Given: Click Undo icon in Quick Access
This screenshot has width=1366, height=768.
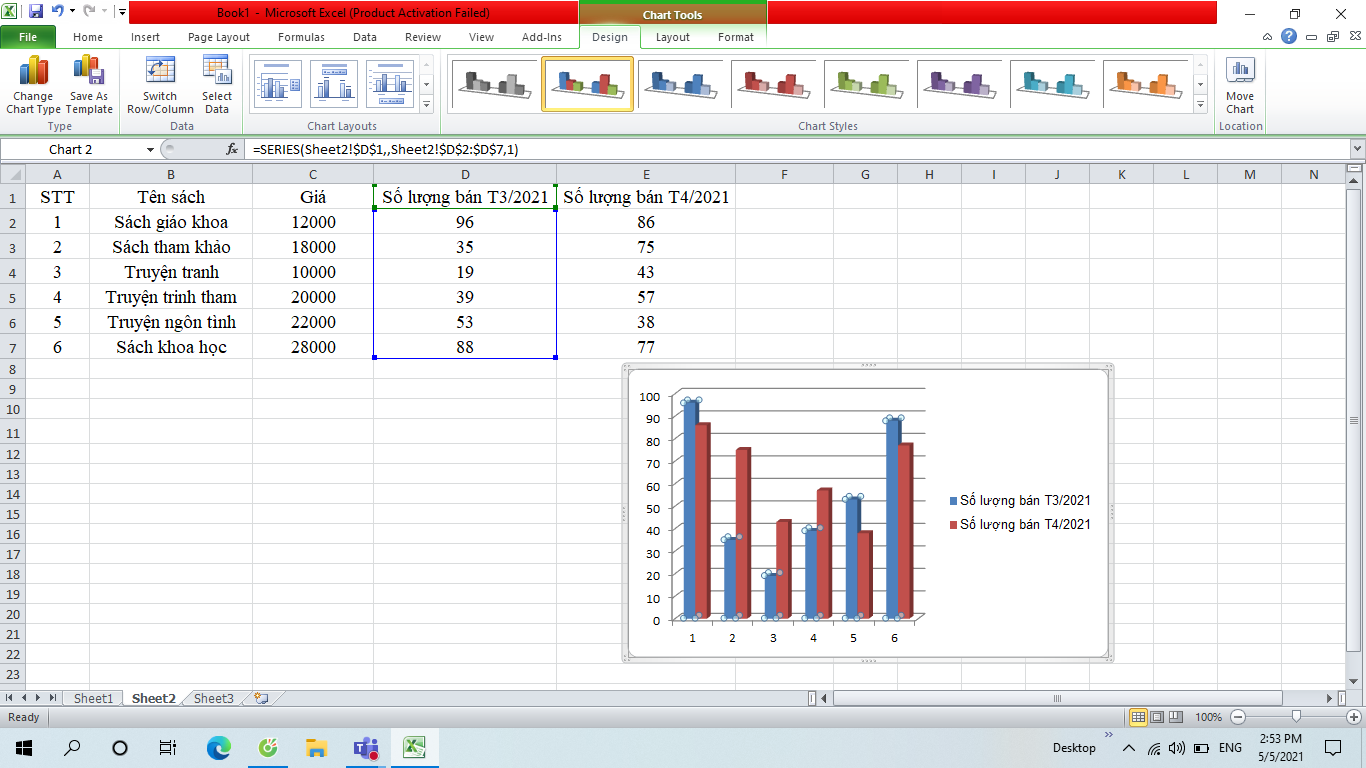Looking at the screenshot, I should 58,12.
